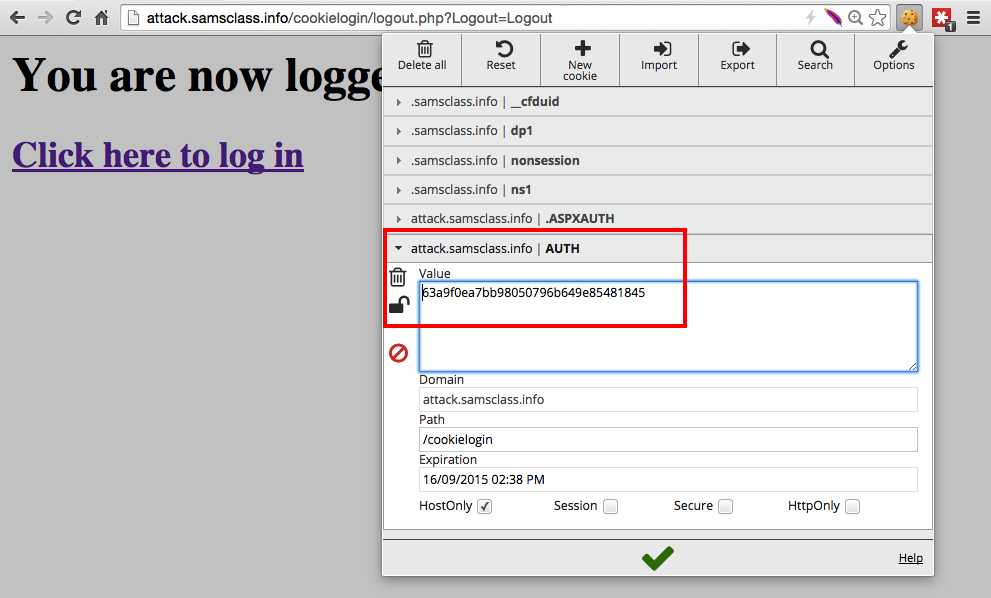
Task: Delete the AUTH cookie with trash icon
Action: point(398,277)
